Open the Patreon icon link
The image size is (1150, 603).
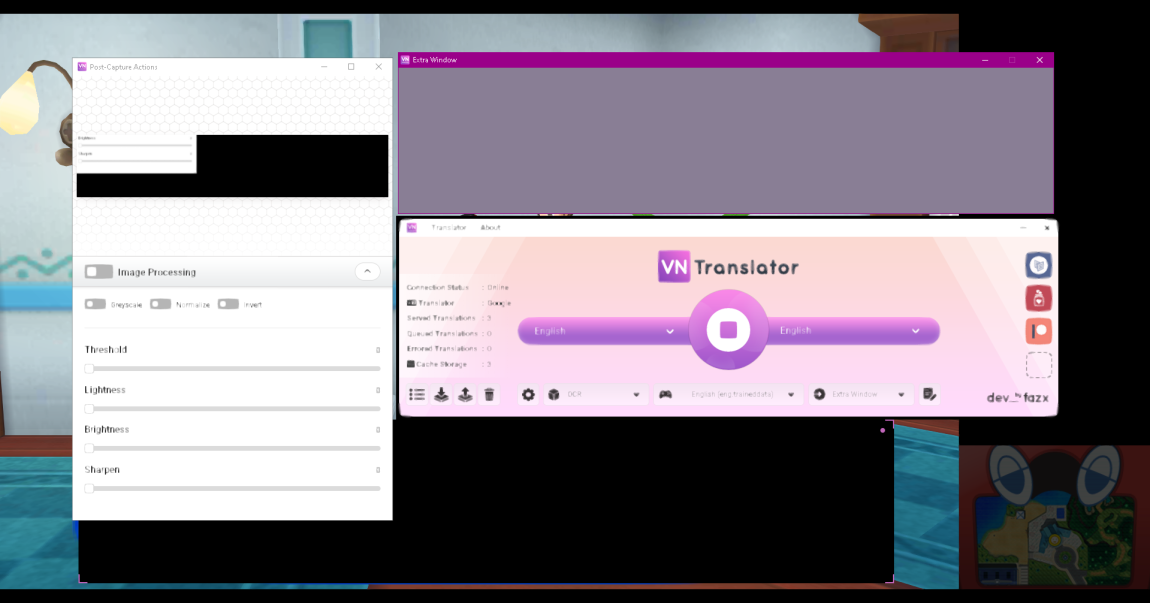coord(1039,331)
